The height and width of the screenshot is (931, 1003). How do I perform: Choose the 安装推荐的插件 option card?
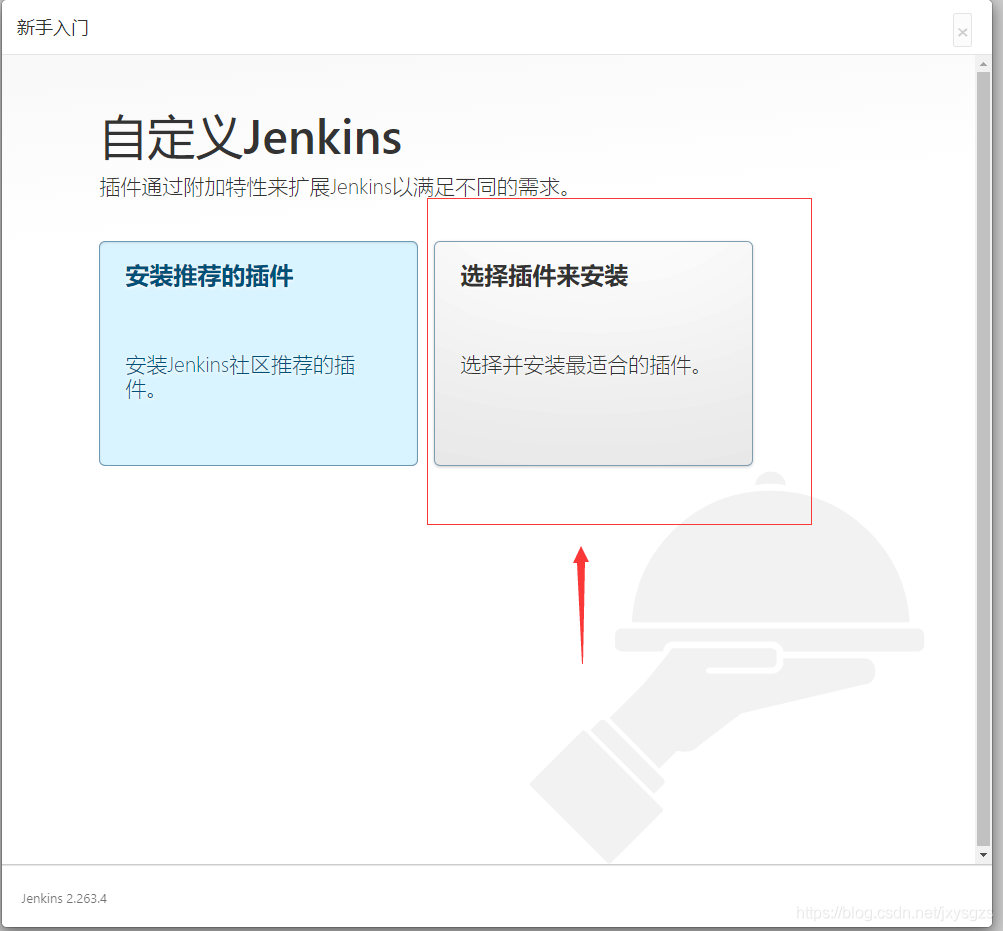(258, 353)
